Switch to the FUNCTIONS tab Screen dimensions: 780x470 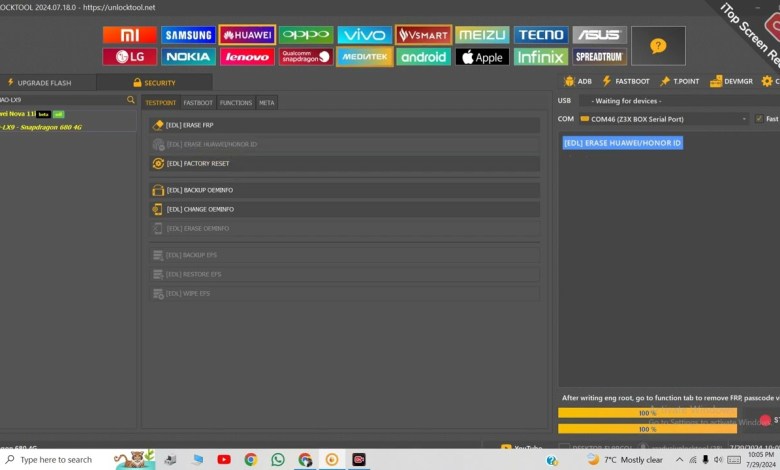coord(236,102)
